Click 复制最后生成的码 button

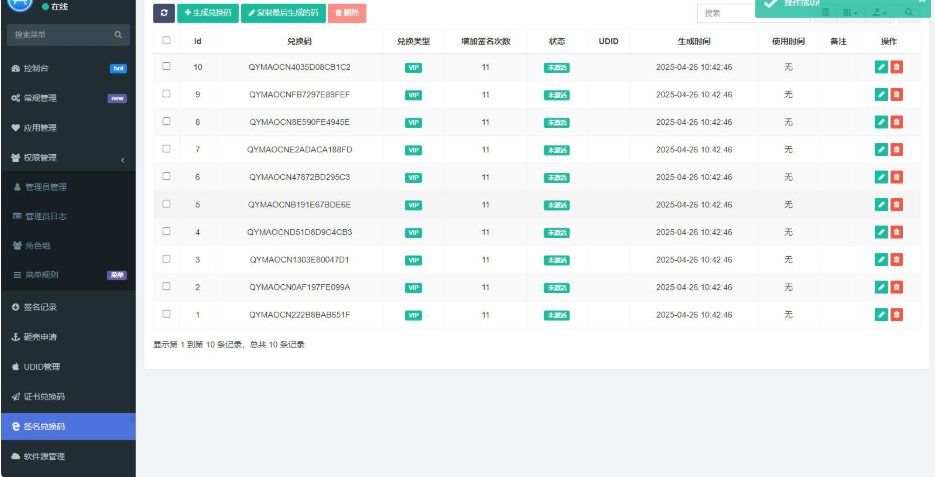[x=283, y=13]
